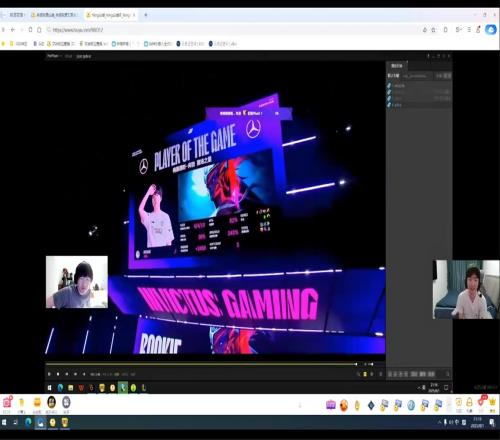Click the browser address bar URL
Viewport: 500px width, 440px height.
[x=78, y=30]
